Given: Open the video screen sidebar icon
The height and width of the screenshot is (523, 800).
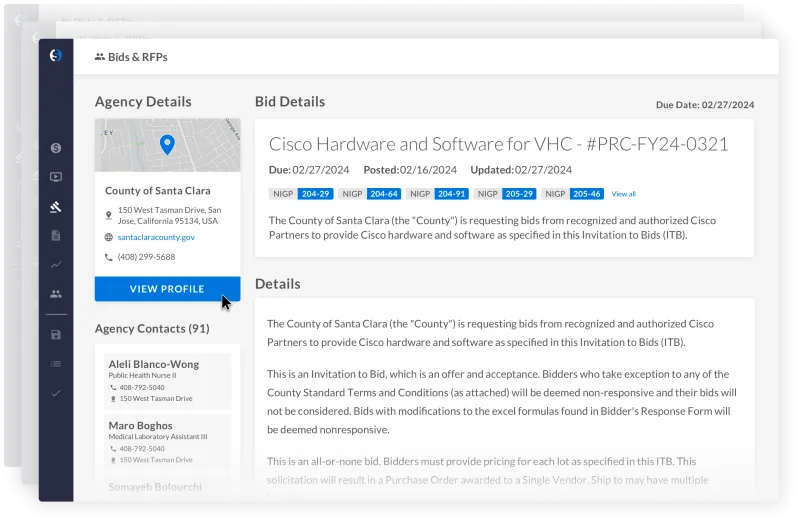Looking at the screenshot, I should [56, 178].
